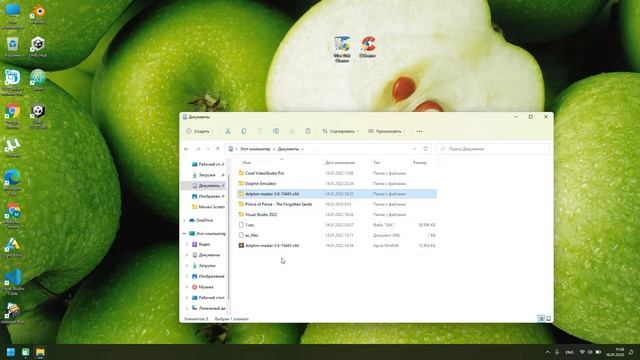The image size is (640, 360).
Task: Open the Создать dropdown
Action: 199,131
